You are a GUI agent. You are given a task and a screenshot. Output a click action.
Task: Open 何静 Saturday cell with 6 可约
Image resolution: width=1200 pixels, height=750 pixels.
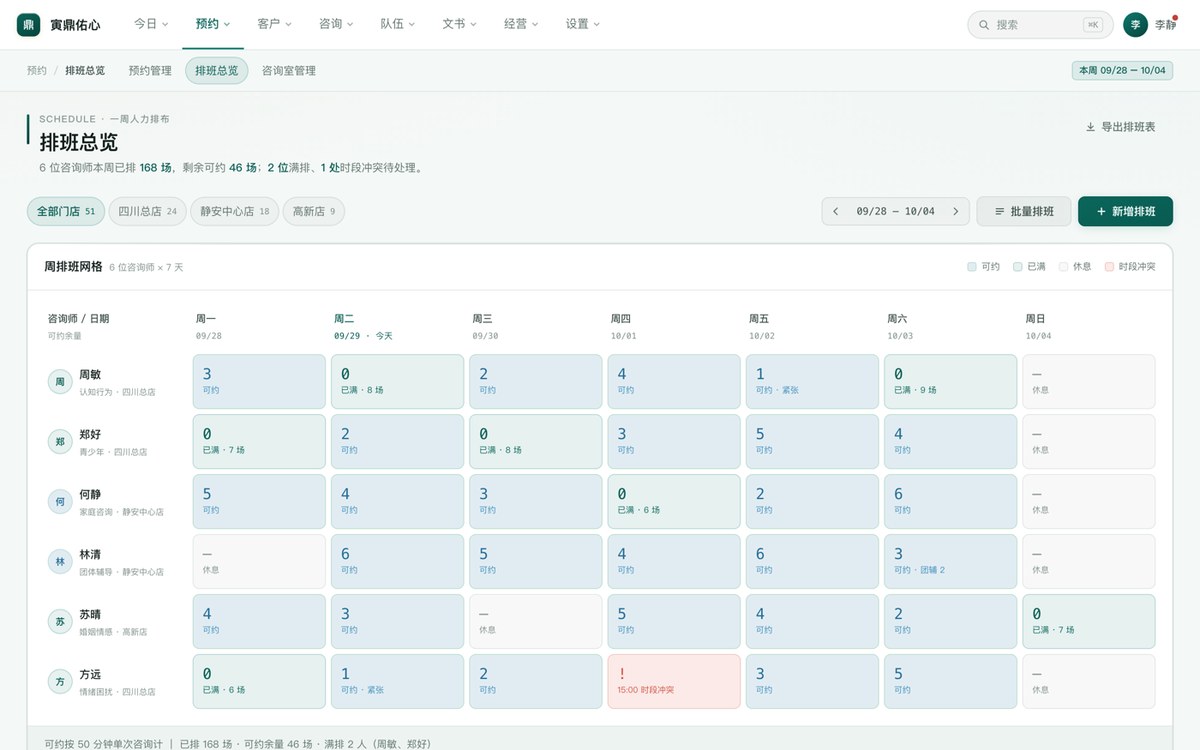click(950, 501)
